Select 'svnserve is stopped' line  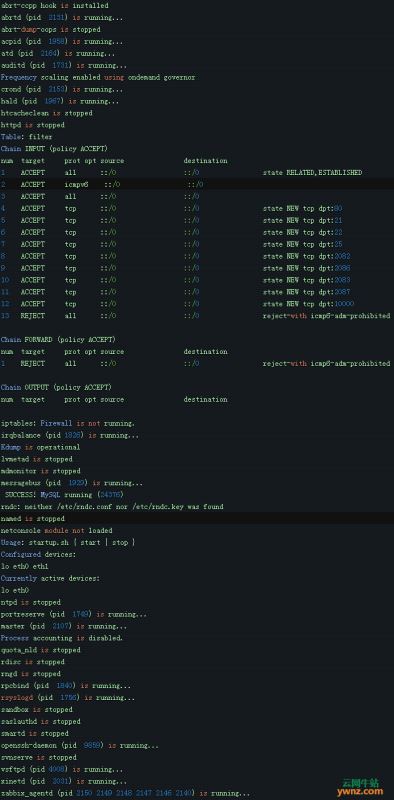(x=39, y=757)
